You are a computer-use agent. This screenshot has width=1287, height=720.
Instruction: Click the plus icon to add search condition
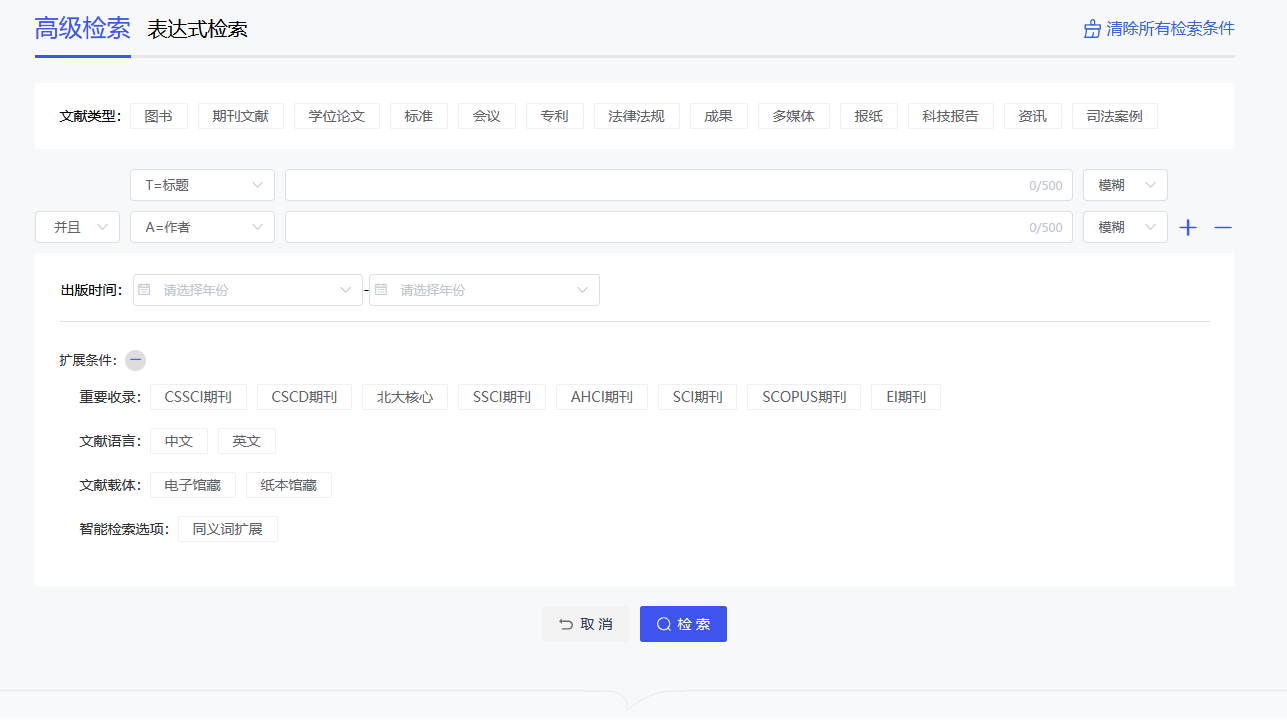pyautogui.click(x=1187, y=227)
